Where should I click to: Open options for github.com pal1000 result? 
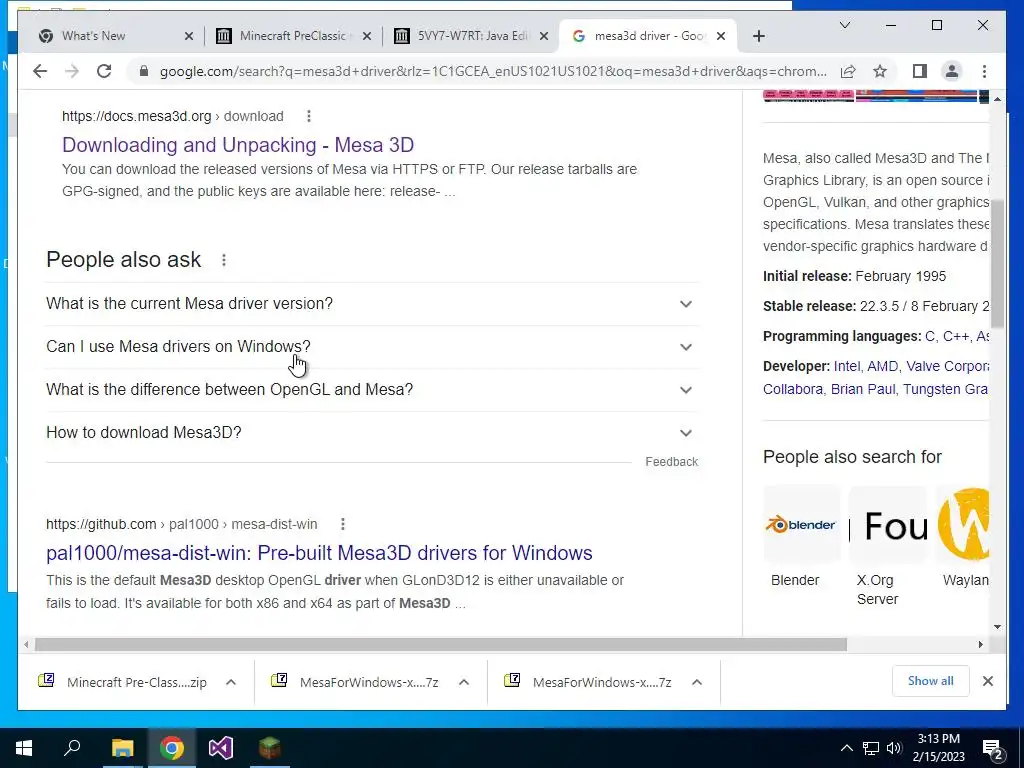342,524
